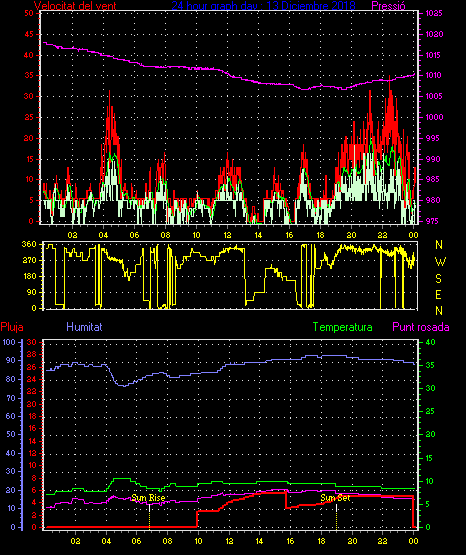
Task: Click the pressure axis value 985
Action: pos(433,179)
